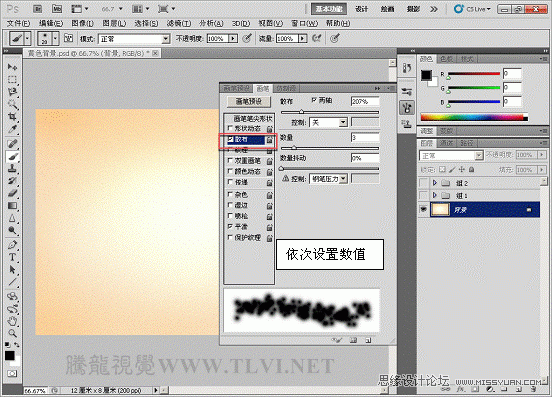
Task: Select the Zoom tool
Action: 12,333
